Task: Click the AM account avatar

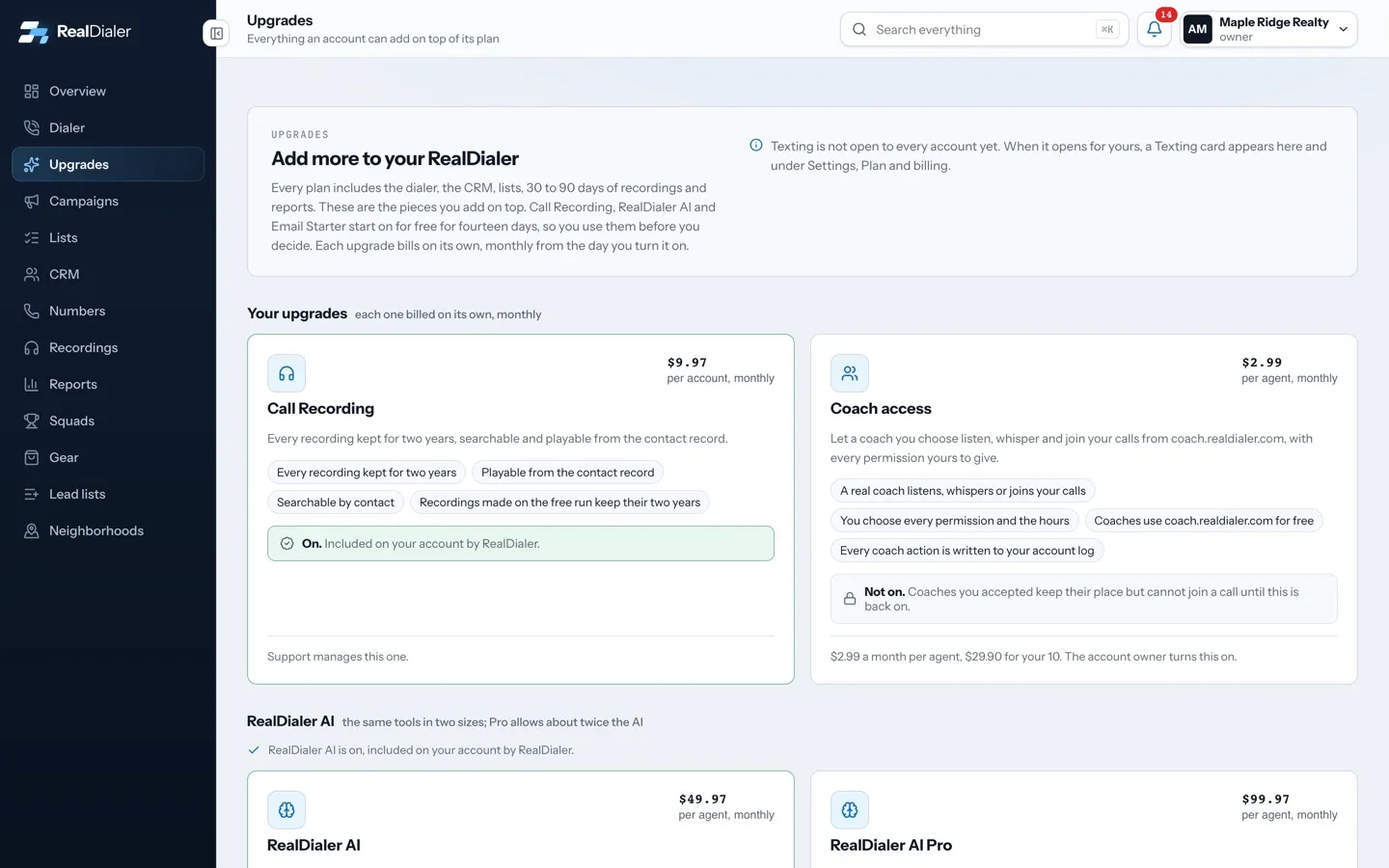Action: tap(1197, 29)
